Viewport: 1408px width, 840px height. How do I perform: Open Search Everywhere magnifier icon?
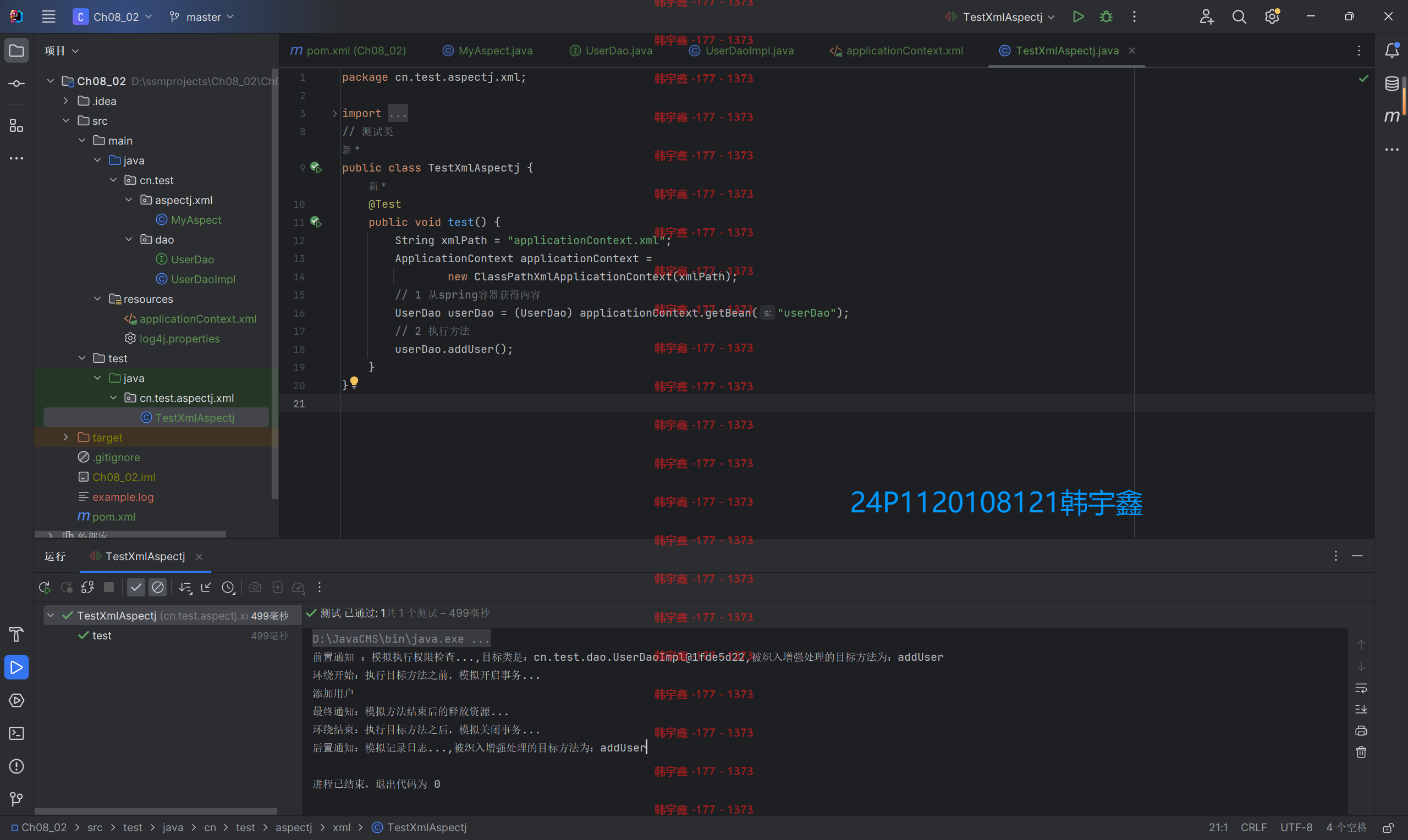tap(1239, 16)
